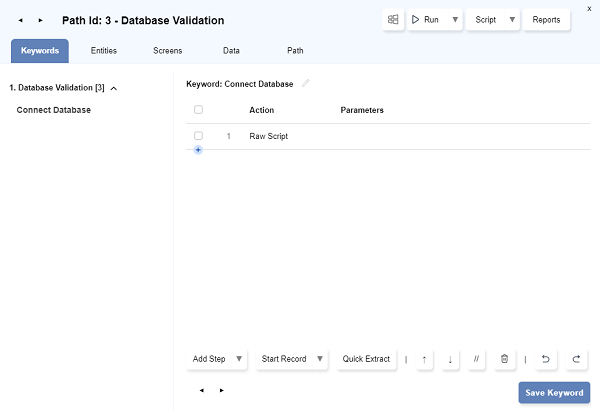600x412 pixels.
Task: Redo the last change
Action: (576, 359)
